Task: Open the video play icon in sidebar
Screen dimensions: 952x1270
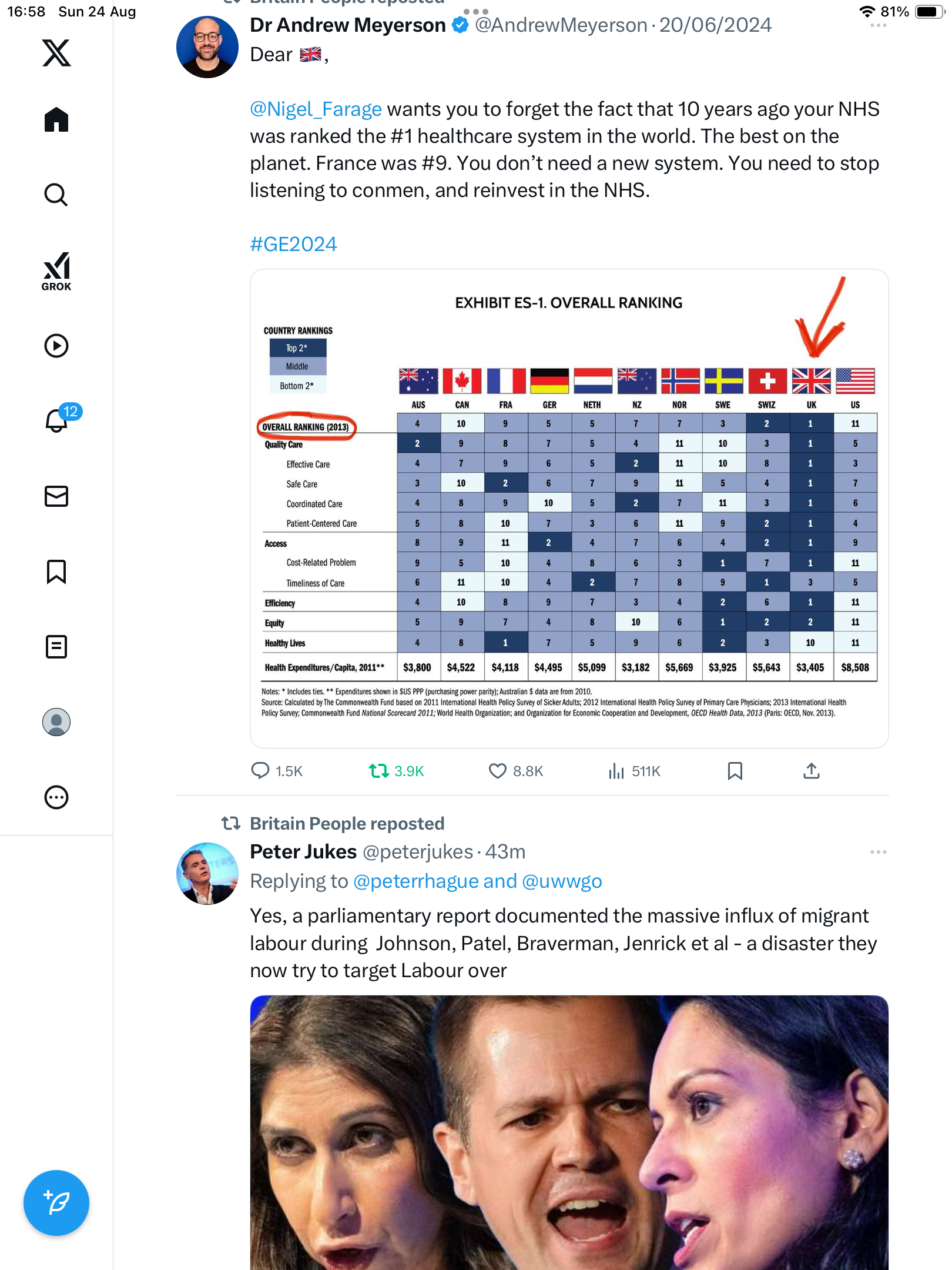Action: [56, 346]
